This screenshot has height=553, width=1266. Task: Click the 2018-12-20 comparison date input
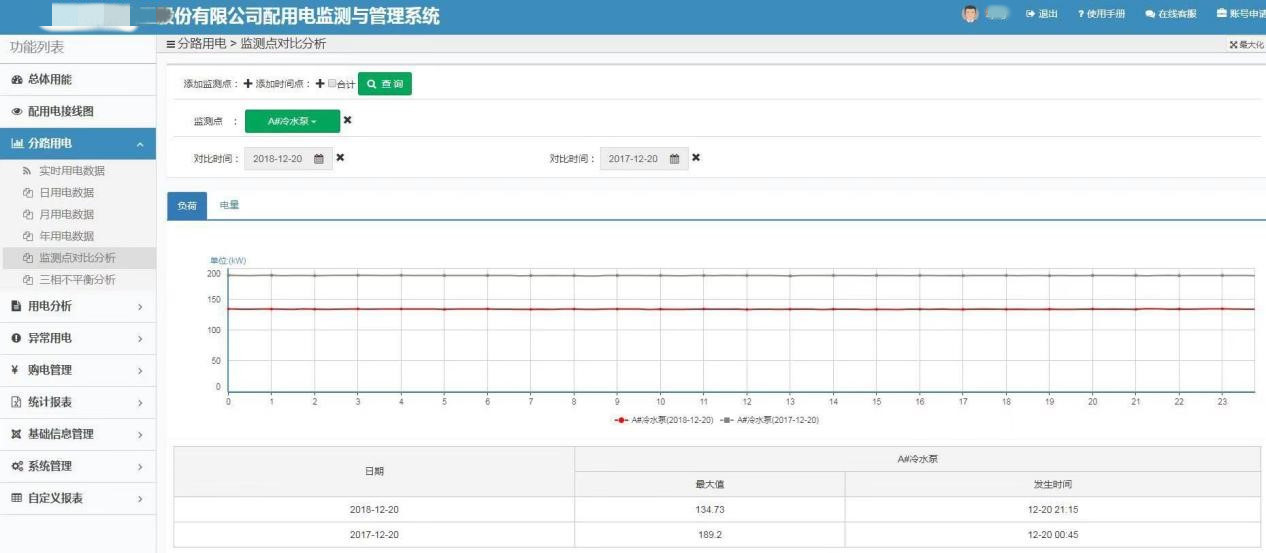click(x=278, y=159)
